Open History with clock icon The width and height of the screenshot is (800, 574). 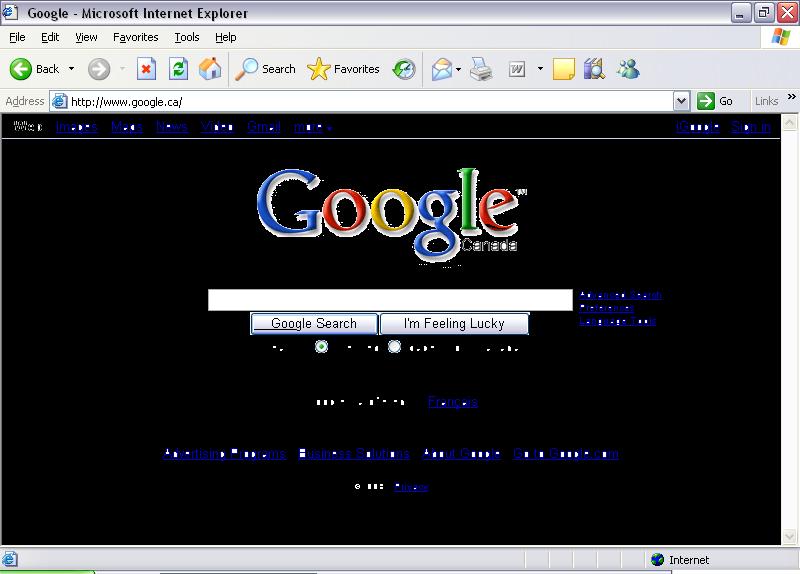404,69
